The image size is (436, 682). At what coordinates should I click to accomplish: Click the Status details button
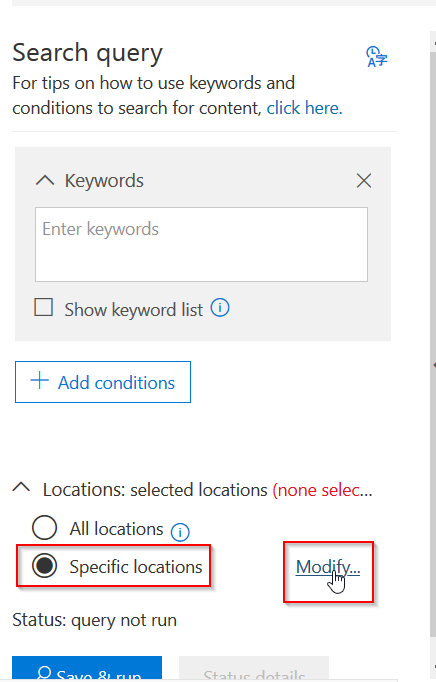pyautogui.click(x=254, y=668)
